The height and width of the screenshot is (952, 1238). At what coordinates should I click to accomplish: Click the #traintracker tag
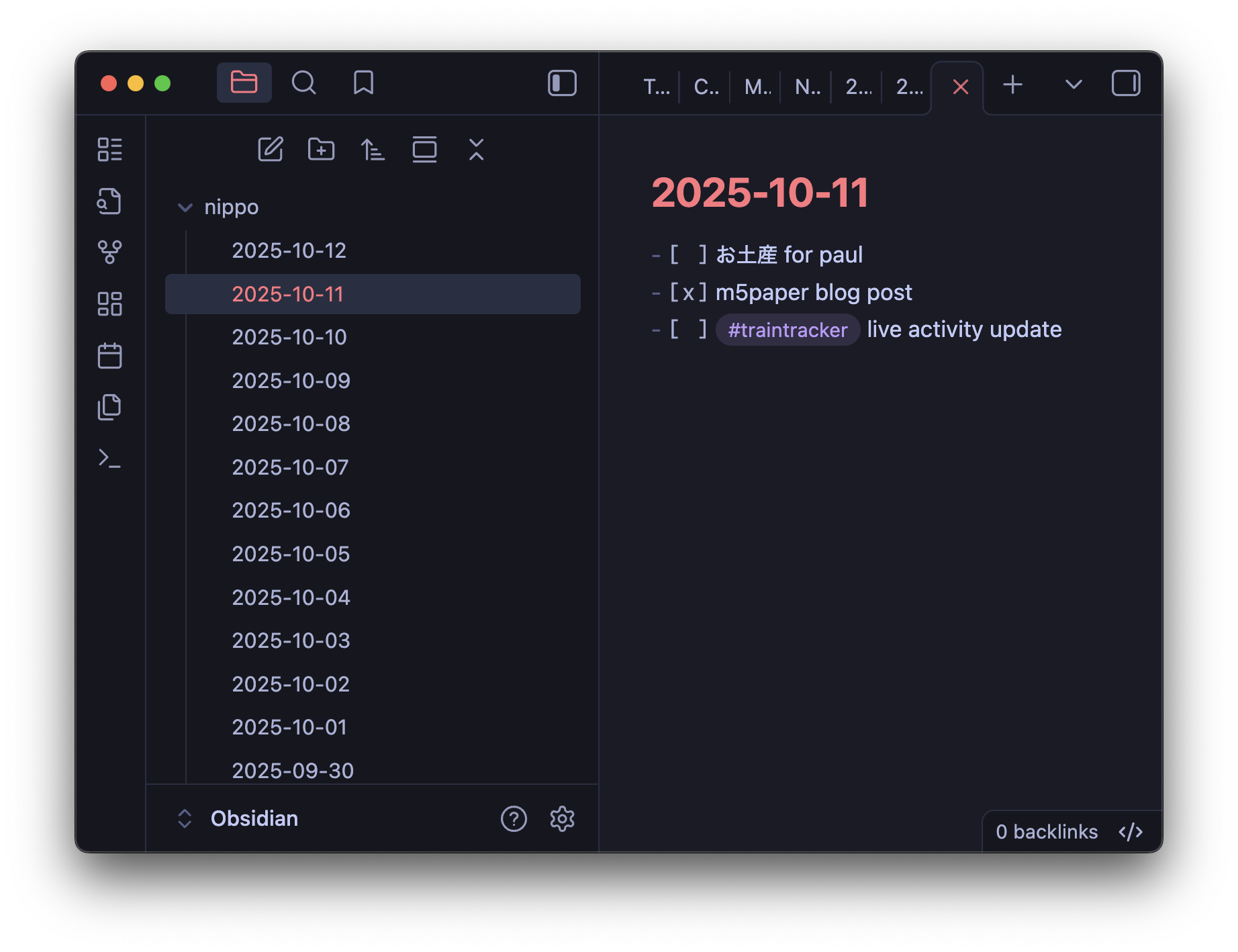788,330
